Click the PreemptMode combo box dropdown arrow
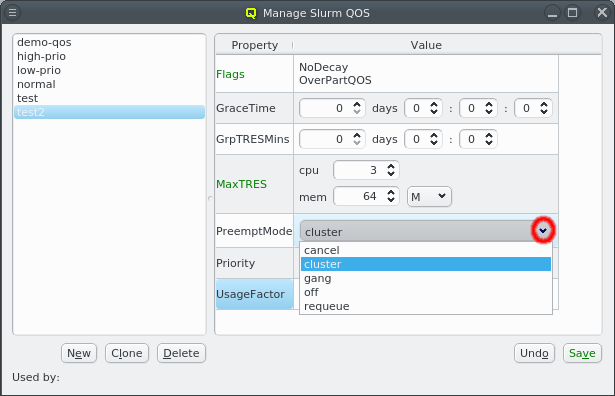Viewport: 615px width, 396px height. [543, 231]
